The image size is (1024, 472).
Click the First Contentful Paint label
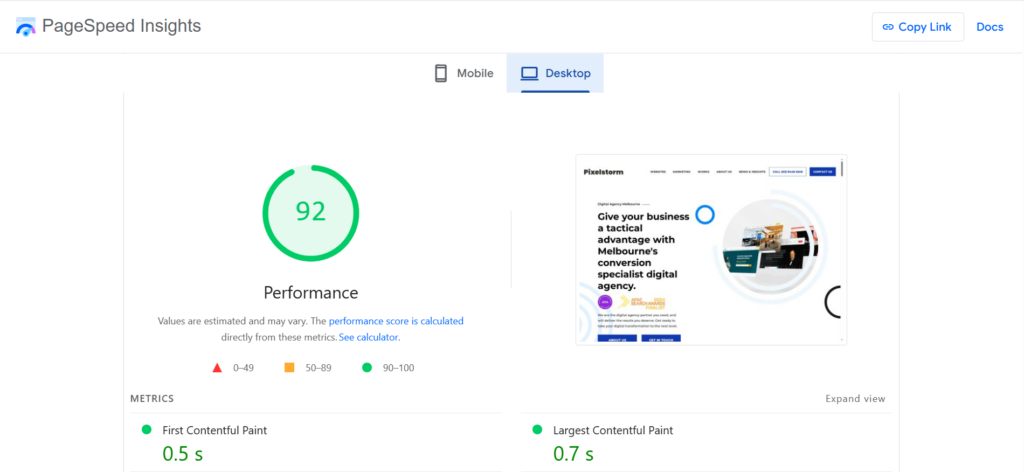pos(215,430)
